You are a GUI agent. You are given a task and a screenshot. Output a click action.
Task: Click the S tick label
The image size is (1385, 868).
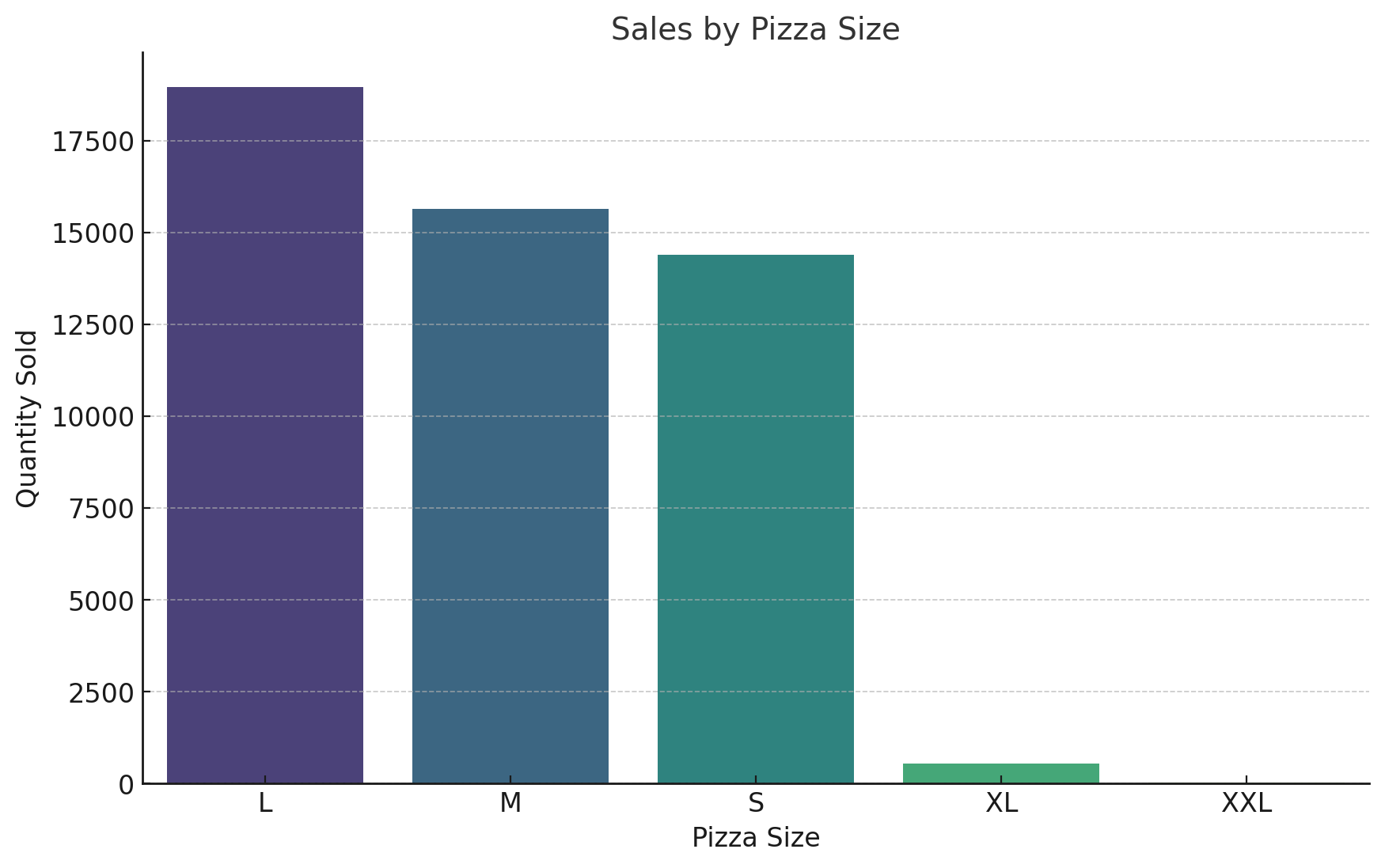[x=756, y=803]
